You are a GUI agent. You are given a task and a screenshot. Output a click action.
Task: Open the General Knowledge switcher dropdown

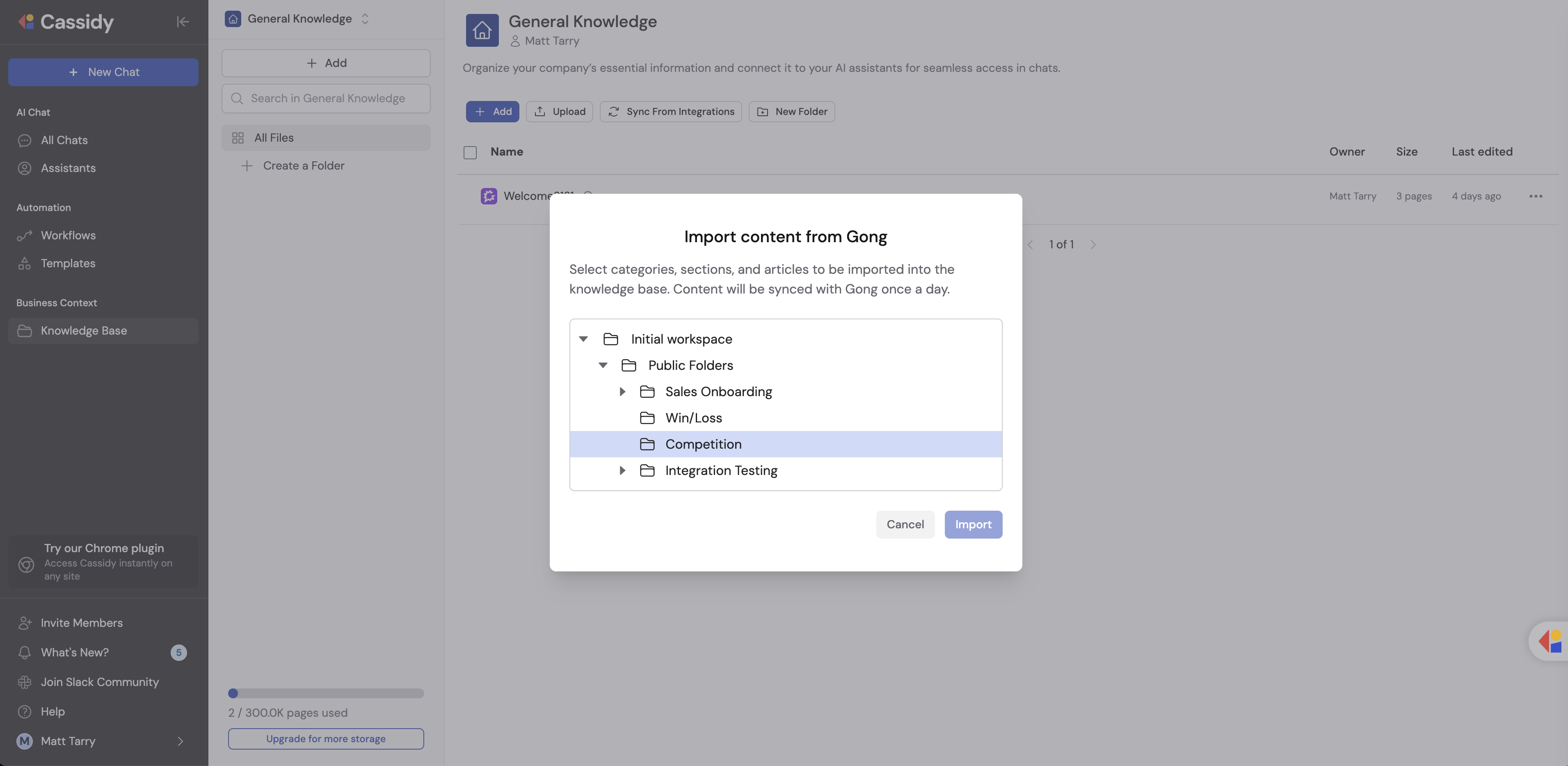[x=365, y=19]
